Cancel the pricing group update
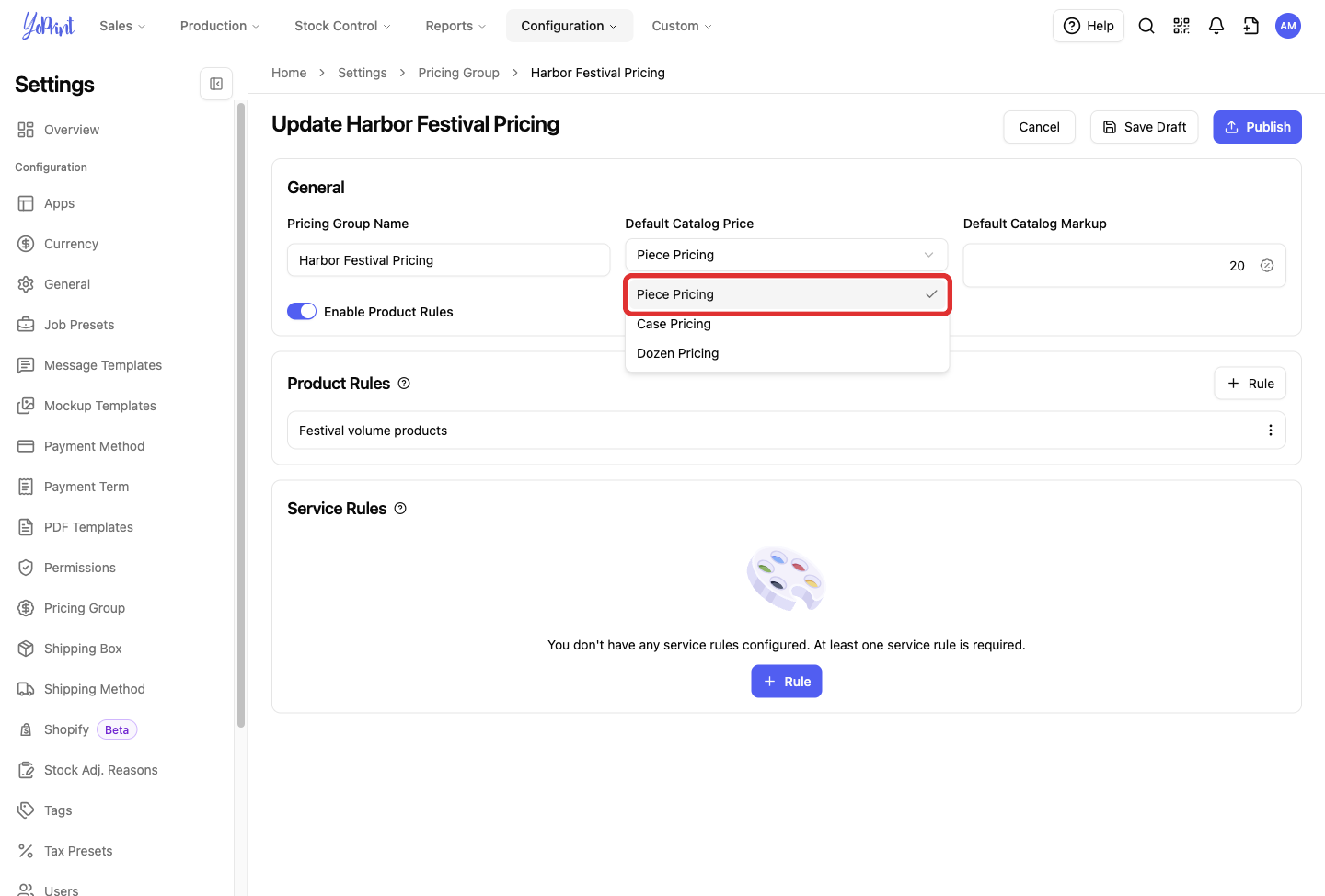Image resolution: width=1325 pixels, height=896 pixels. [1039, 127]
